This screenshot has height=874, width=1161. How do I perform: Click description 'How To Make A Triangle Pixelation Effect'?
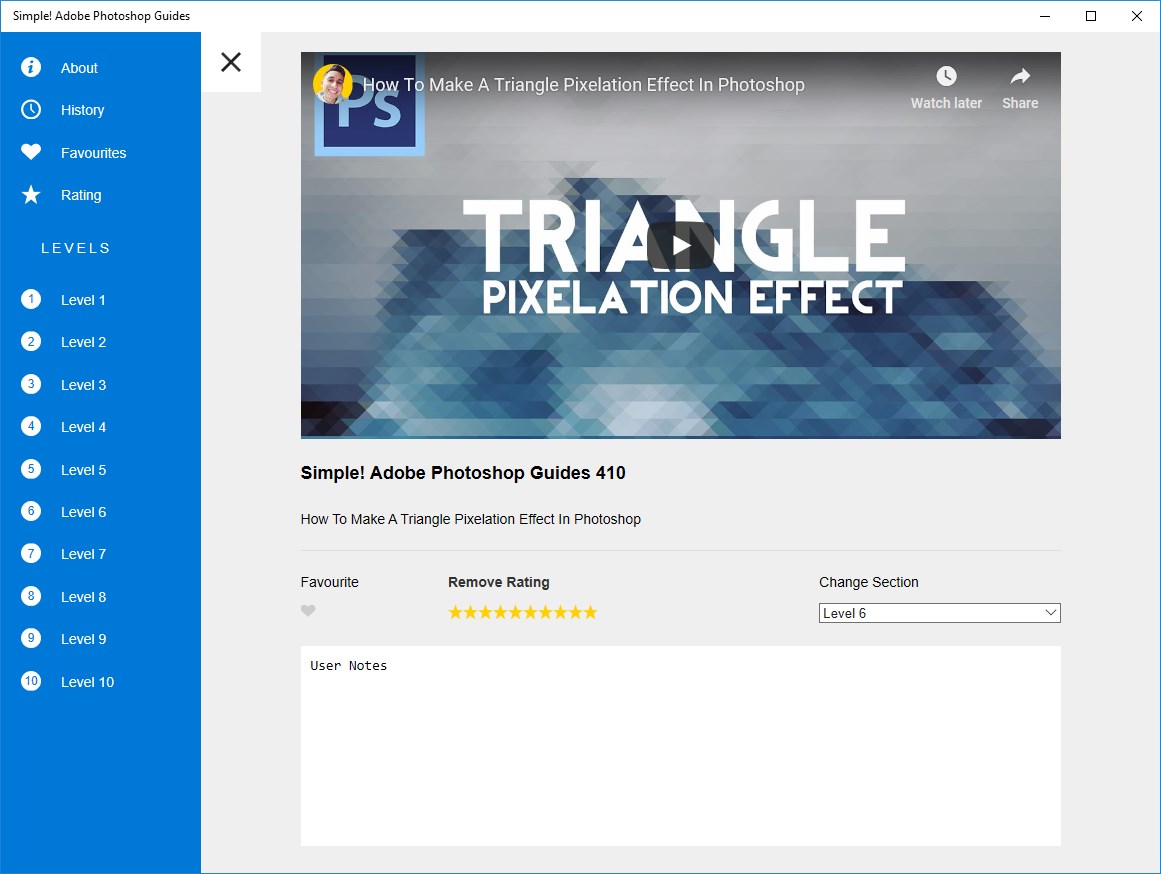click(x=470, y=519)
